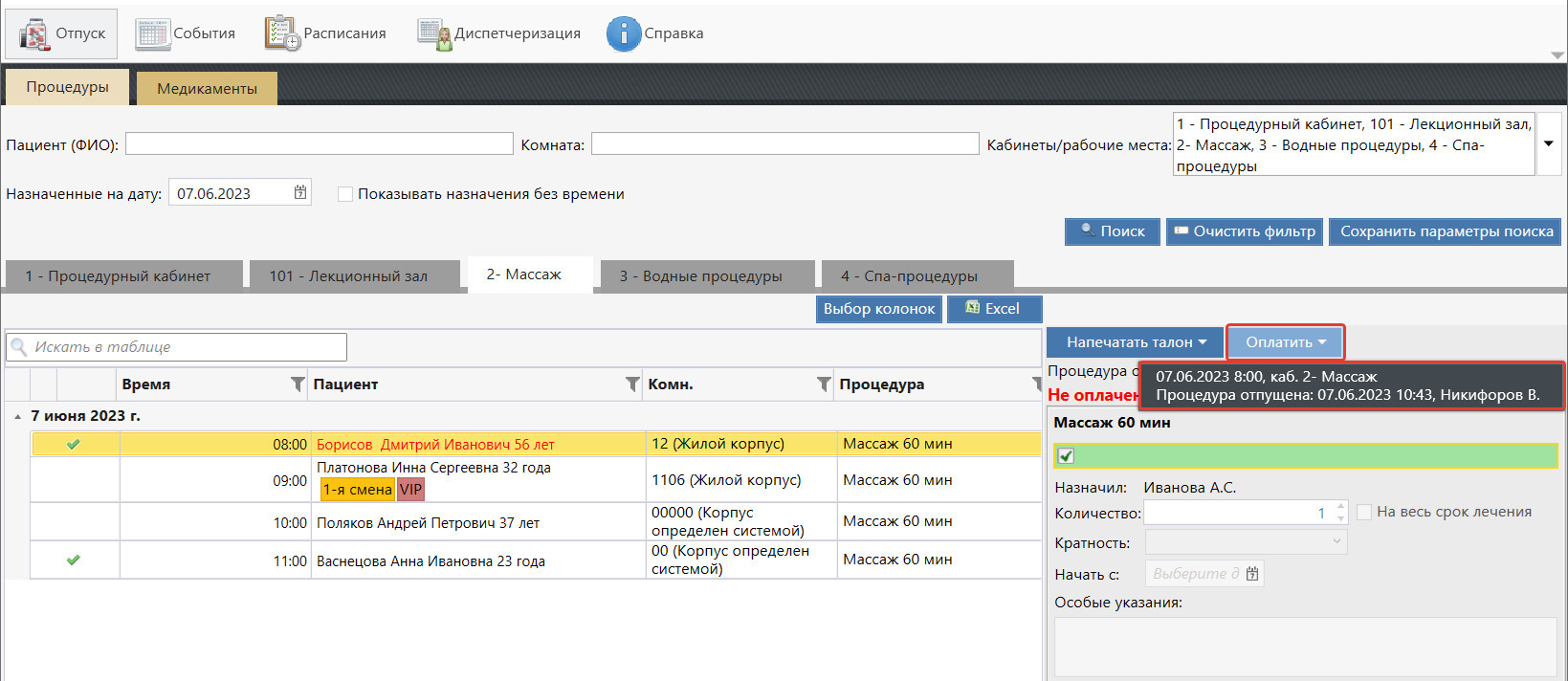Expand the Кабинеты/рабочие места dropdown
1568x681 pixels.
(1548, 144)
